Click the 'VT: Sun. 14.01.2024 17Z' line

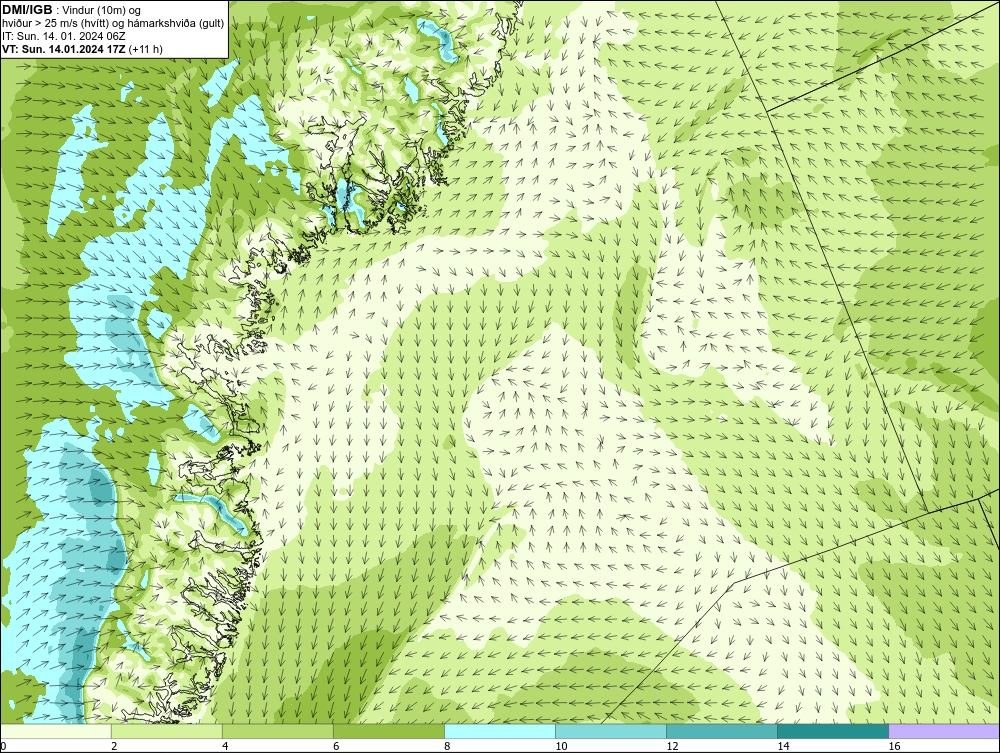[x=64, y=49]
